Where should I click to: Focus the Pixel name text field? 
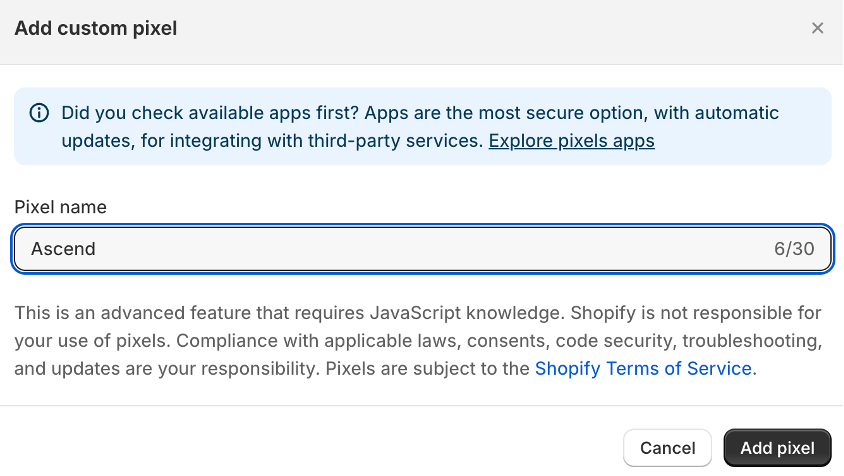point(423,249)
